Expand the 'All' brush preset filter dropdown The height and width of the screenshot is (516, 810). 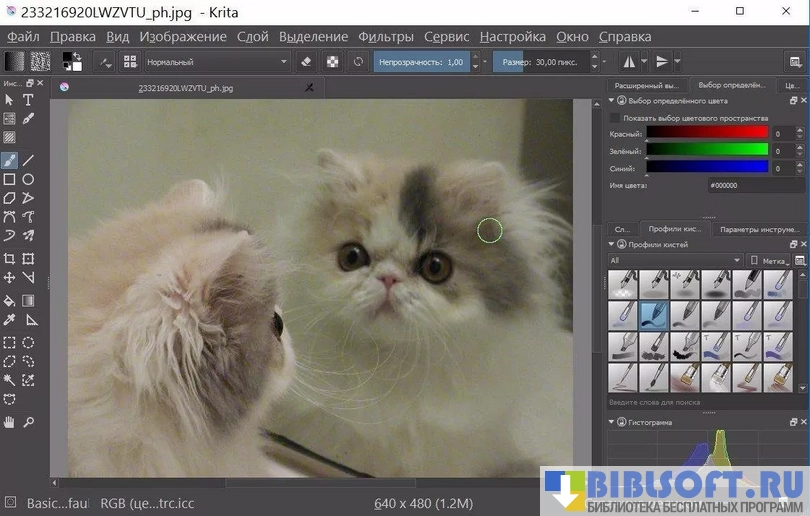click(x=674, y=261)
